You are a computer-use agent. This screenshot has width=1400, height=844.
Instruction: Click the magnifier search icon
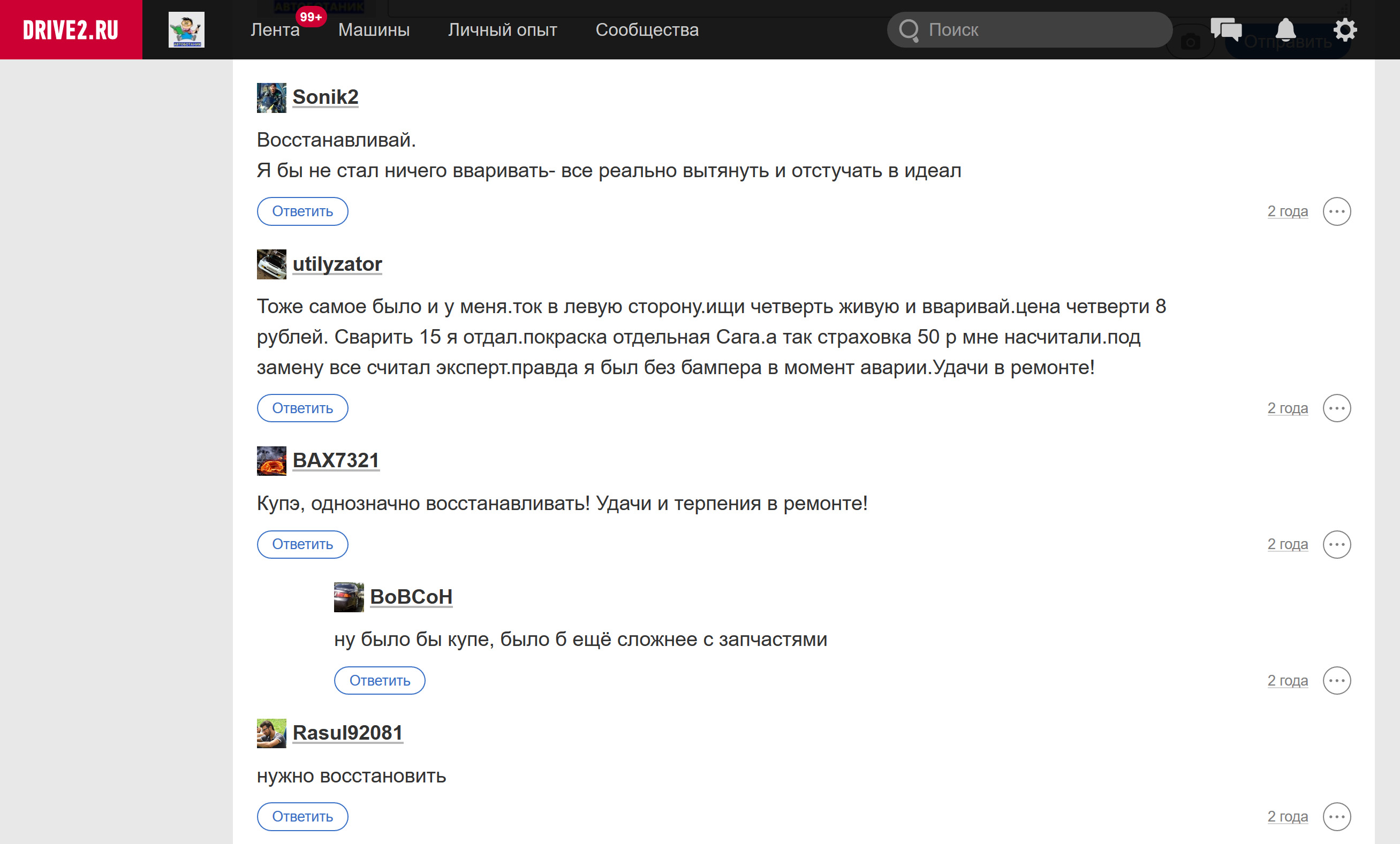(x=909, y=30)
